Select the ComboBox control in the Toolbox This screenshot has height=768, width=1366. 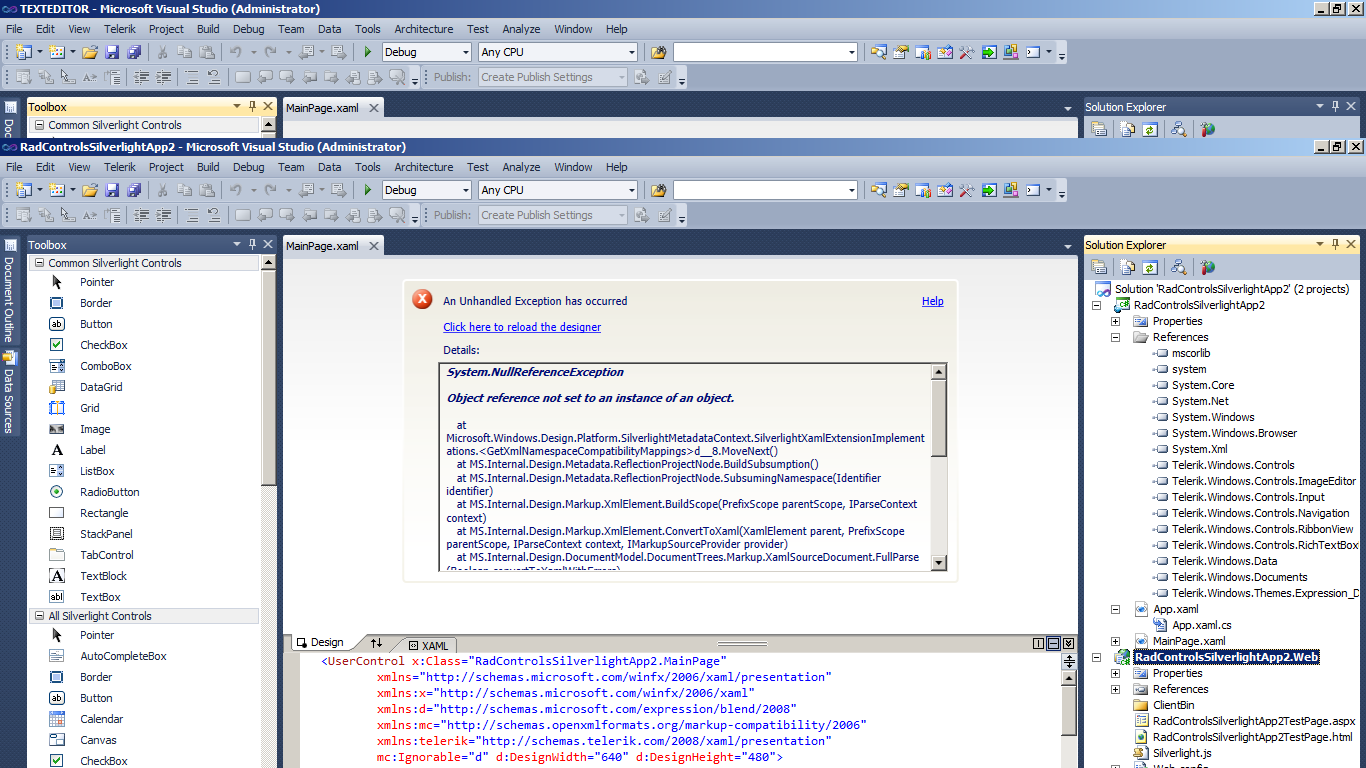tap(106, 366)
